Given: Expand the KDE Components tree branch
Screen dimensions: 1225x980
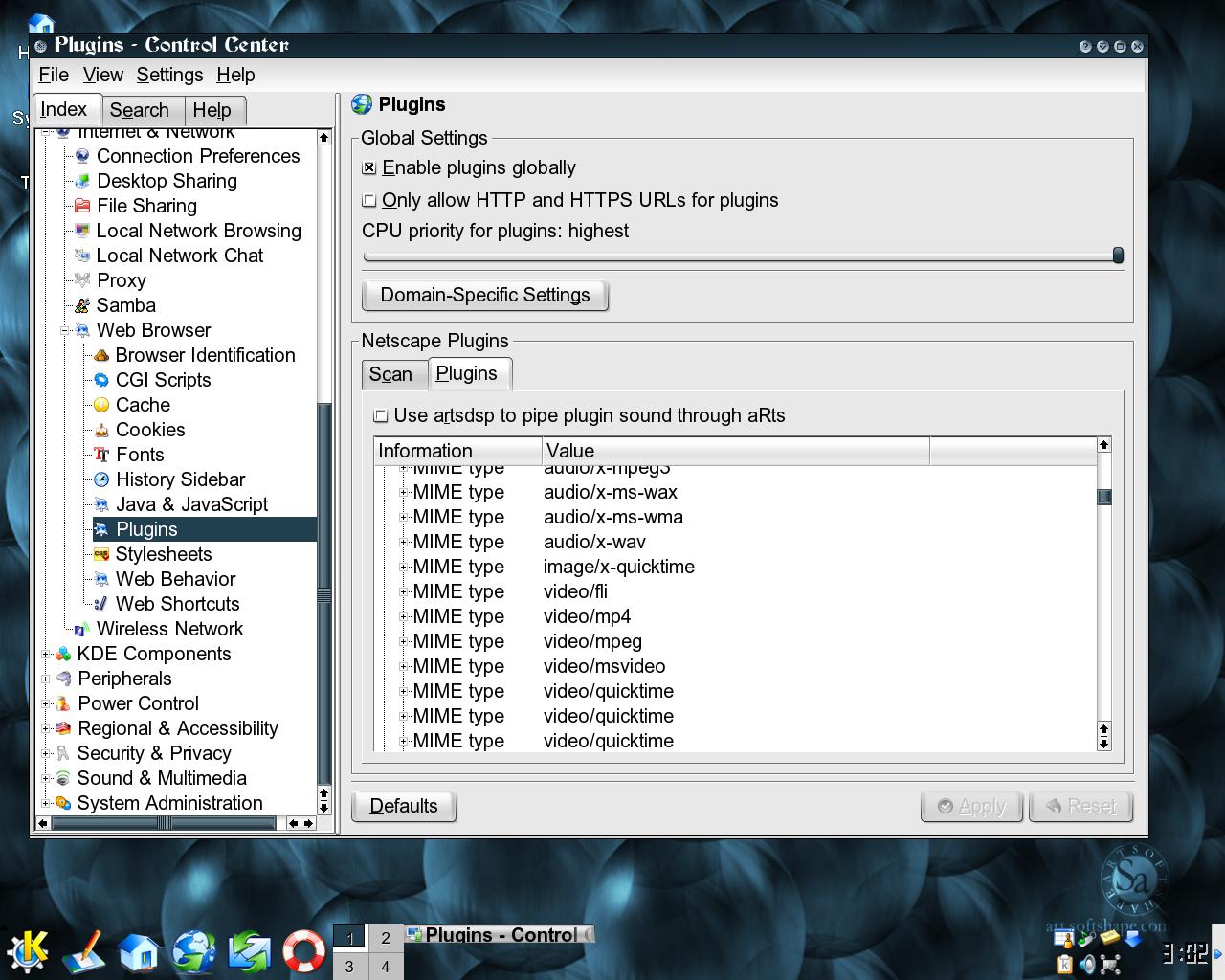Looking at the screenshot, I should (x=45, y=654).
